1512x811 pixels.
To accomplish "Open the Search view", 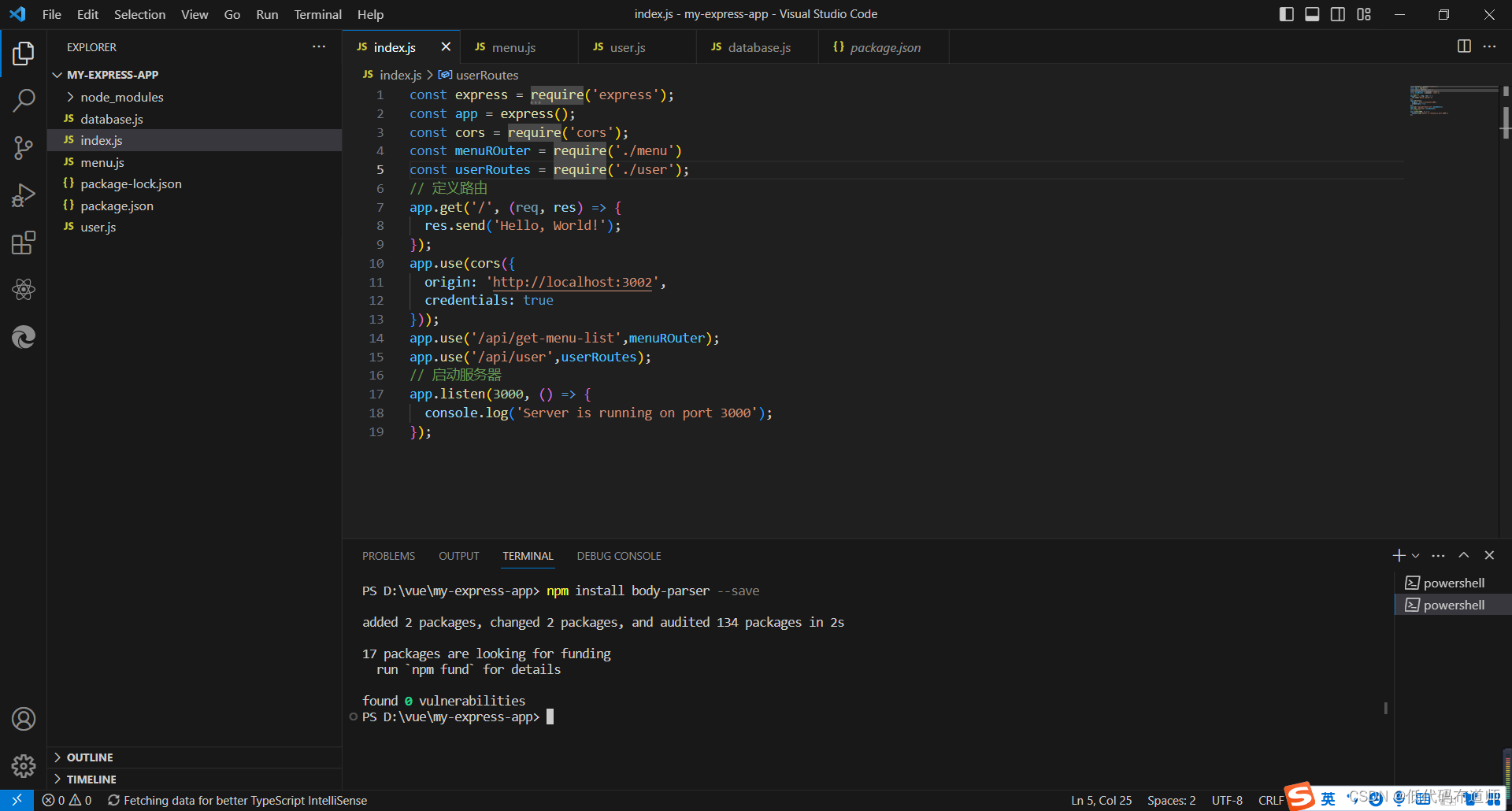I will [x=23, y=101].
